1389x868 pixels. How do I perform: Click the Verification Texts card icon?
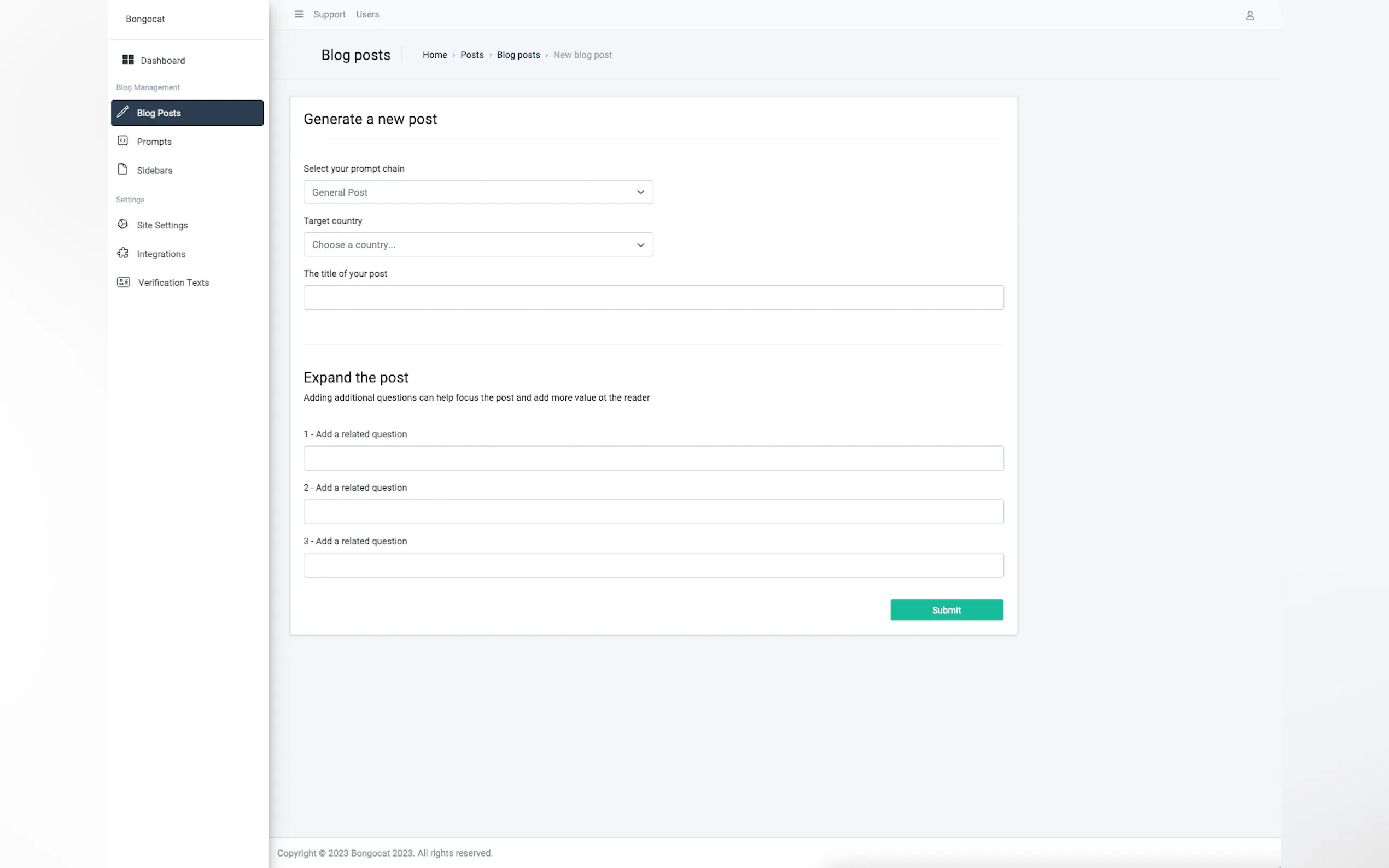pos(124,282)
